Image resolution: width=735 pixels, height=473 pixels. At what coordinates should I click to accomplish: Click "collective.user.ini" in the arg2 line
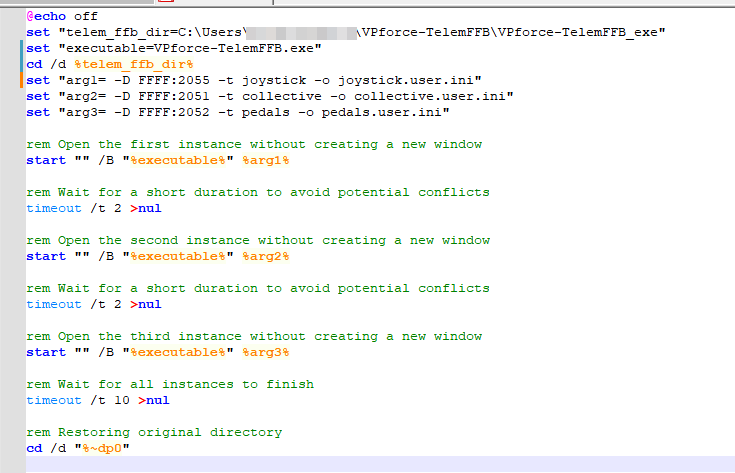click(x=430, y=97)
